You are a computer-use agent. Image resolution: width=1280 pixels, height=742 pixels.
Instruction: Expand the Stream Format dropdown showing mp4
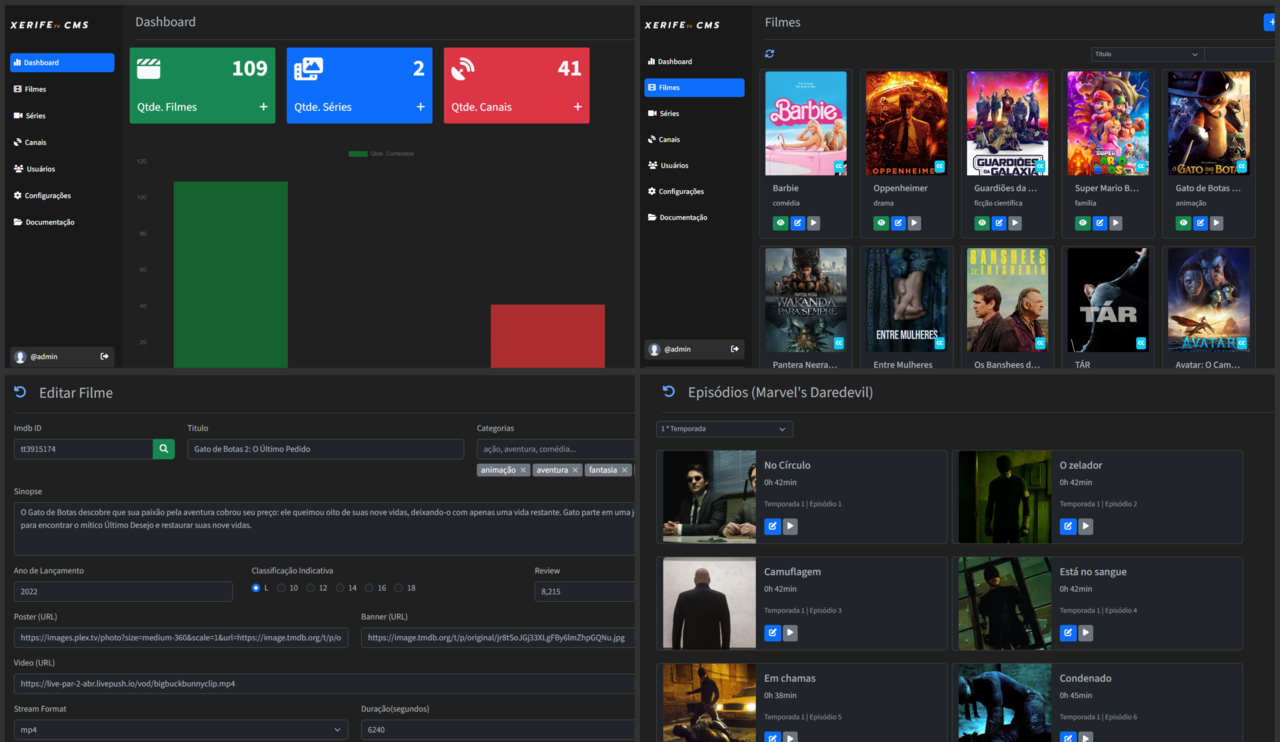click(180, 730)
